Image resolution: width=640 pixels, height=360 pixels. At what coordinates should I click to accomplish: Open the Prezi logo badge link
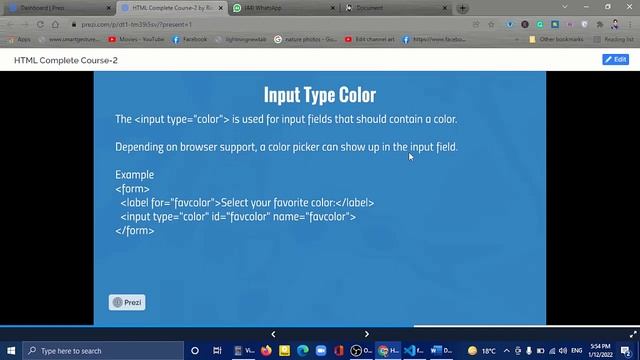(127, 302)
